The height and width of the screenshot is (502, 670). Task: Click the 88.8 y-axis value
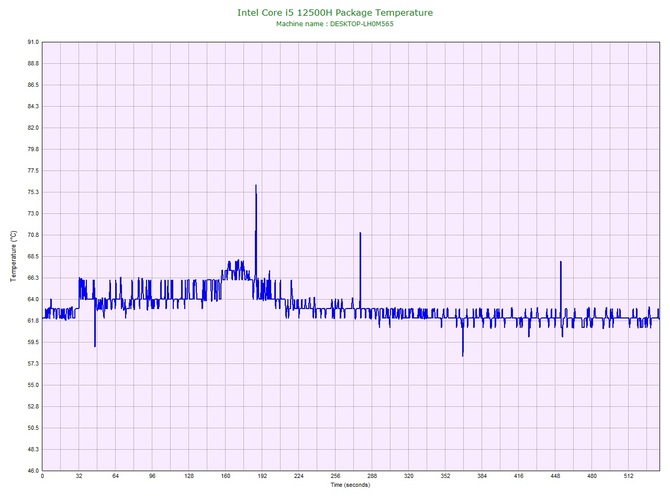[33, 63]
